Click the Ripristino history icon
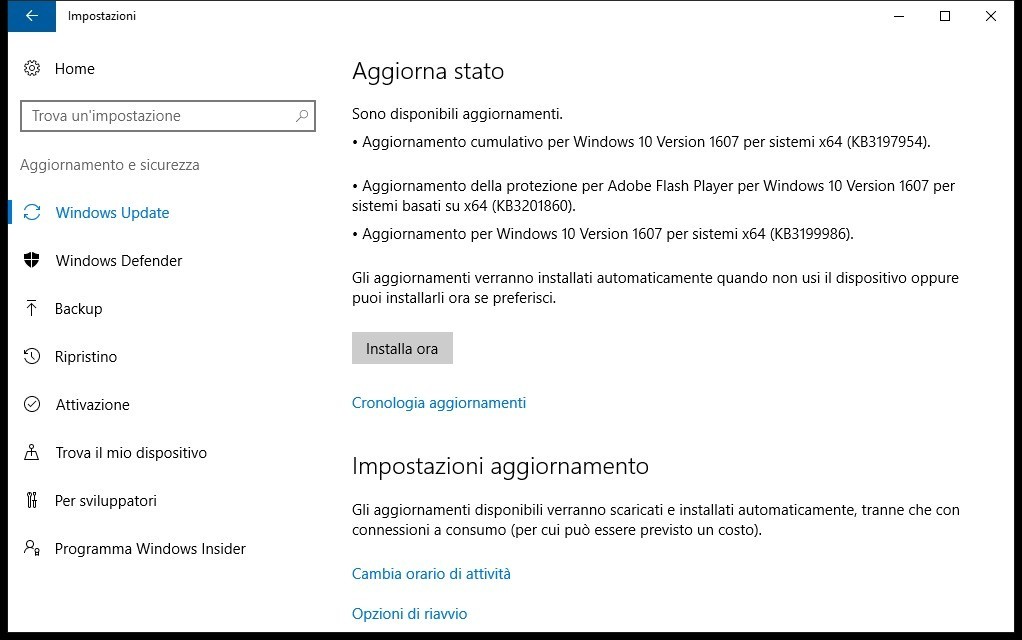 [x=32, y=357]
